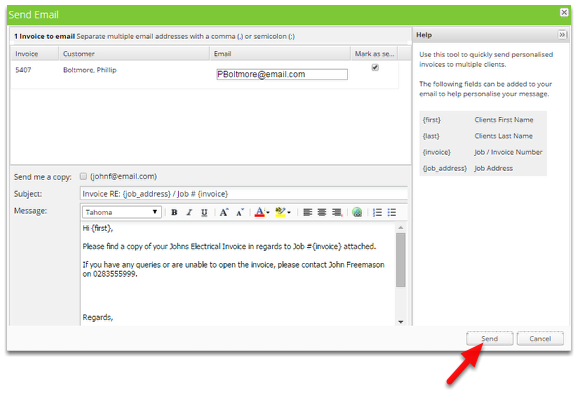This screenshot has width=579, height=393.
Task: Insert a numbered list
Action: [377, 212]
